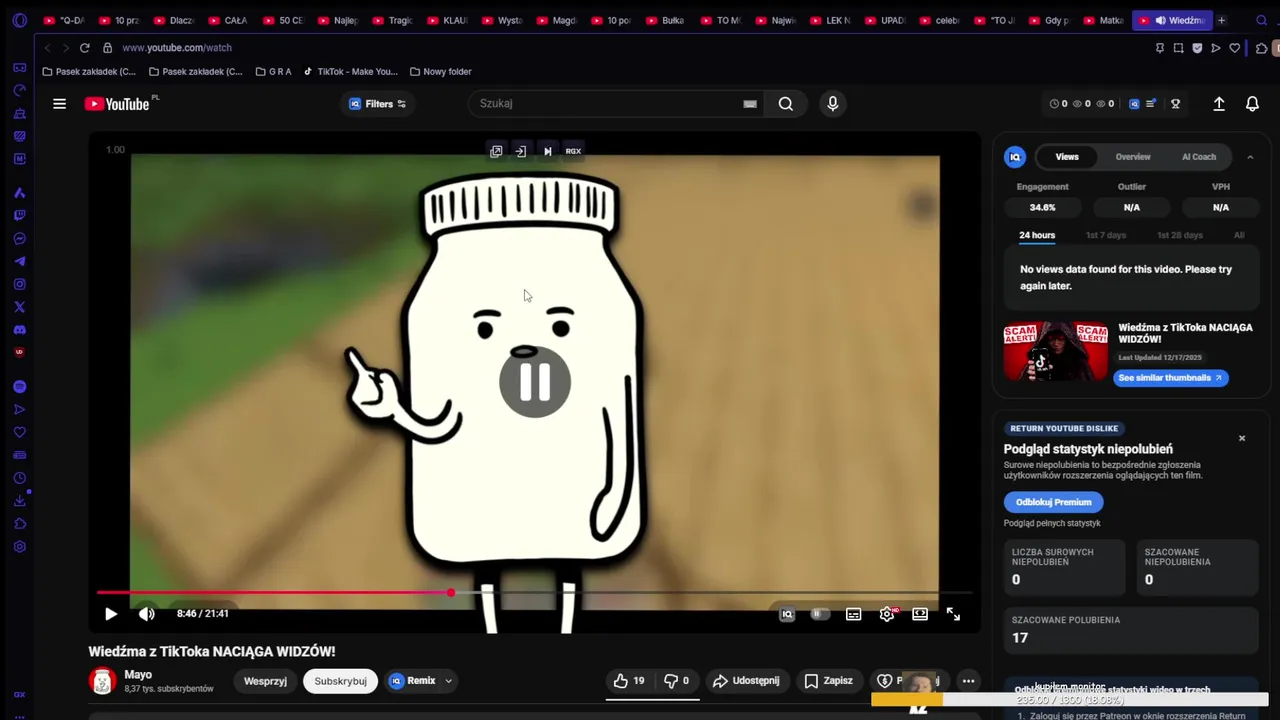Viewport: 1280px width, 720px height.
Task: Open sidebar settings gear
Action: (19, 547)
